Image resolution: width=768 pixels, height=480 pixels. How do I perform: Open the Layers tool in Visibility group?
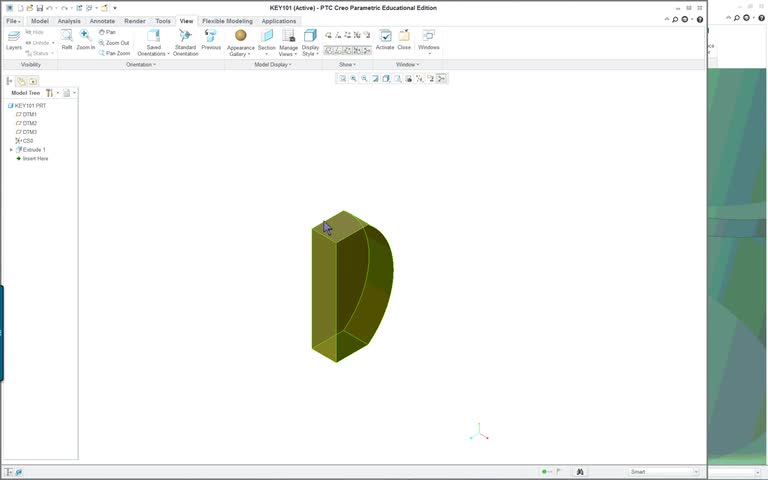click(14, 40)
